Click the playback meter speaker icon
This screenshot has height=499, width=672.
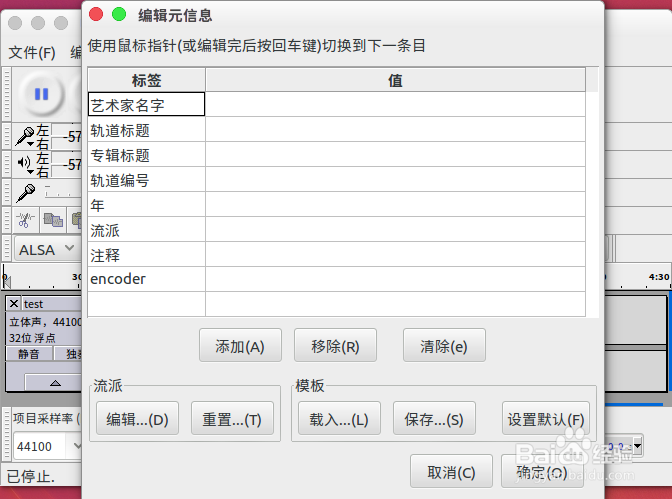pos(25,164)
